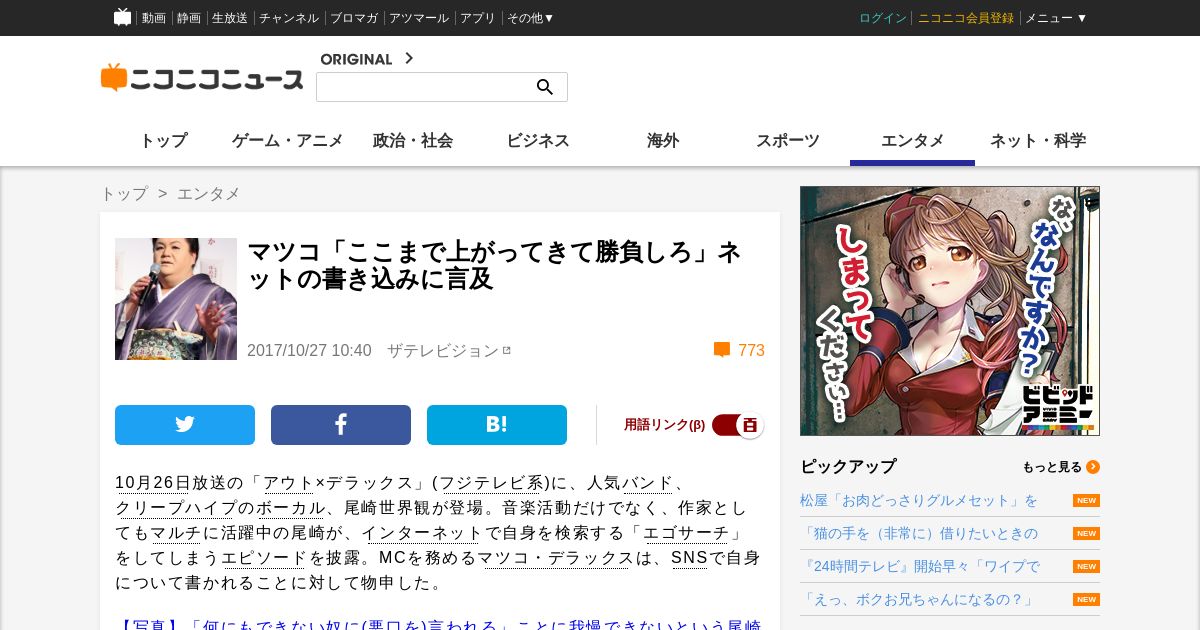Click the アウト term link
This screenshot has width=1200, height=630.
(289, 483)
